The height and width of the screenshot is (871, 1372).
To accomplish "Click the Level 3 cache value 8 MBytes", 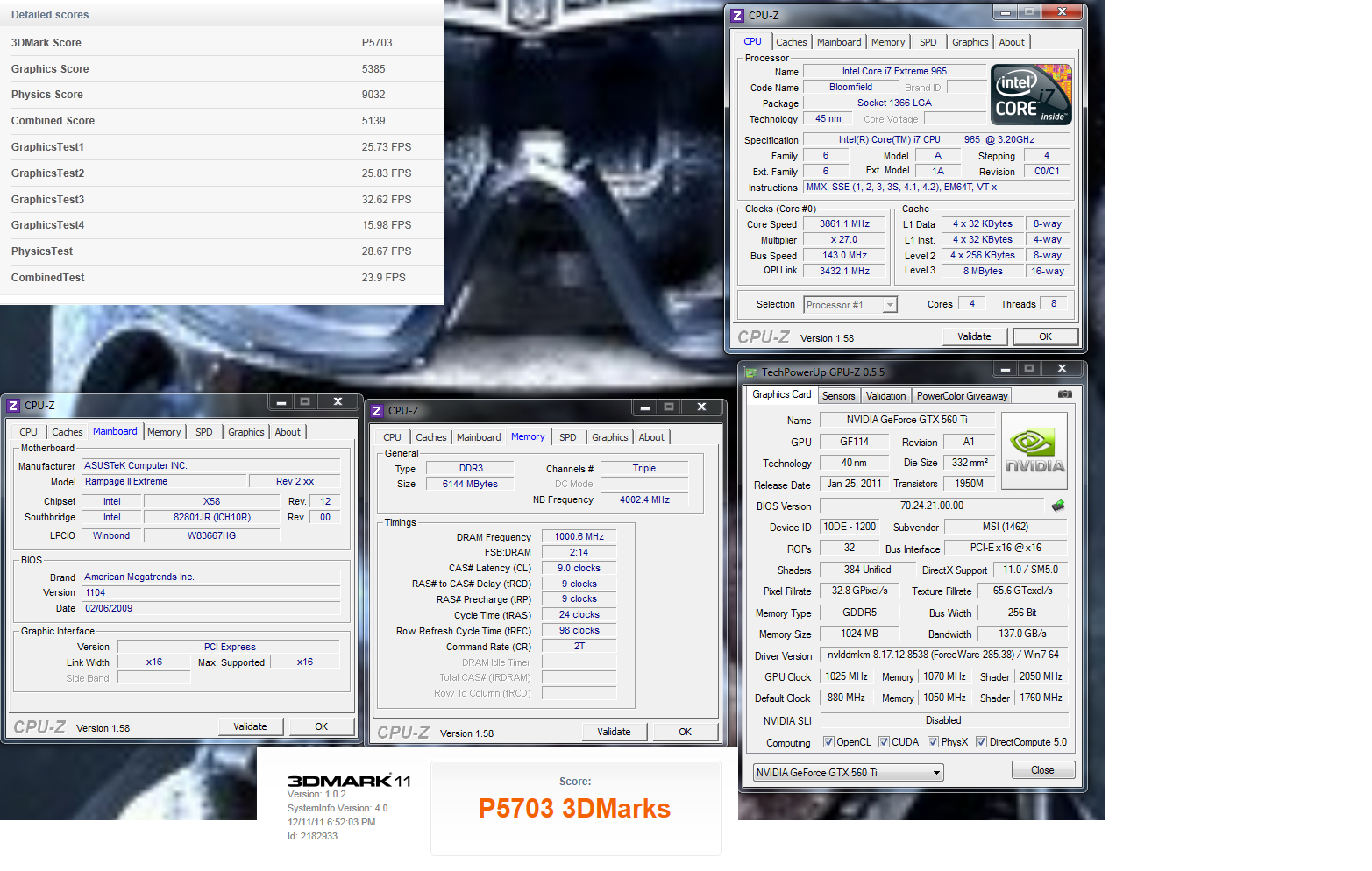I will [x=983, y=271].
